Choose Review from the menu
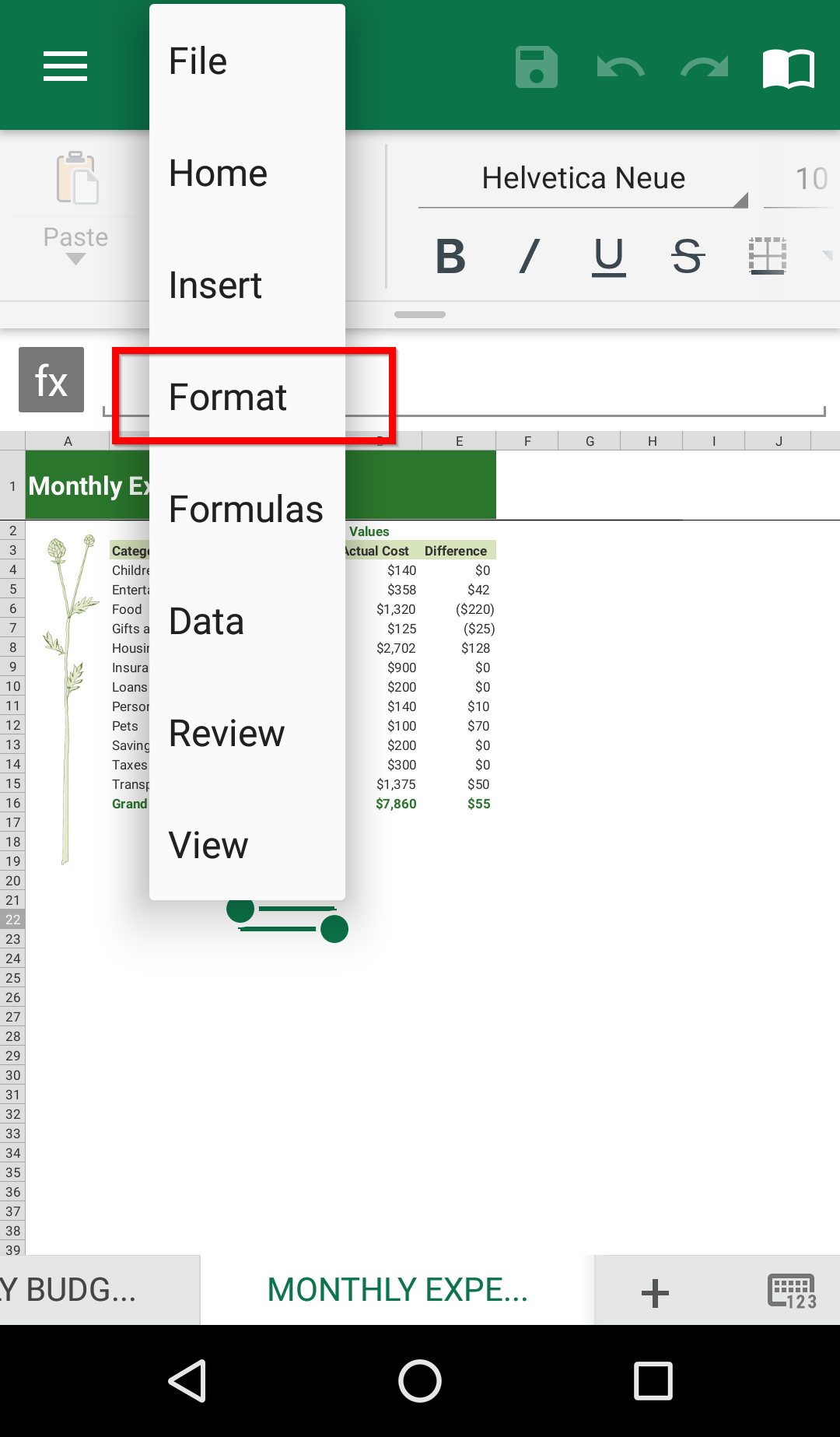Image resolution: width=840 pixels, height=1437 pixels. (247, 733)
